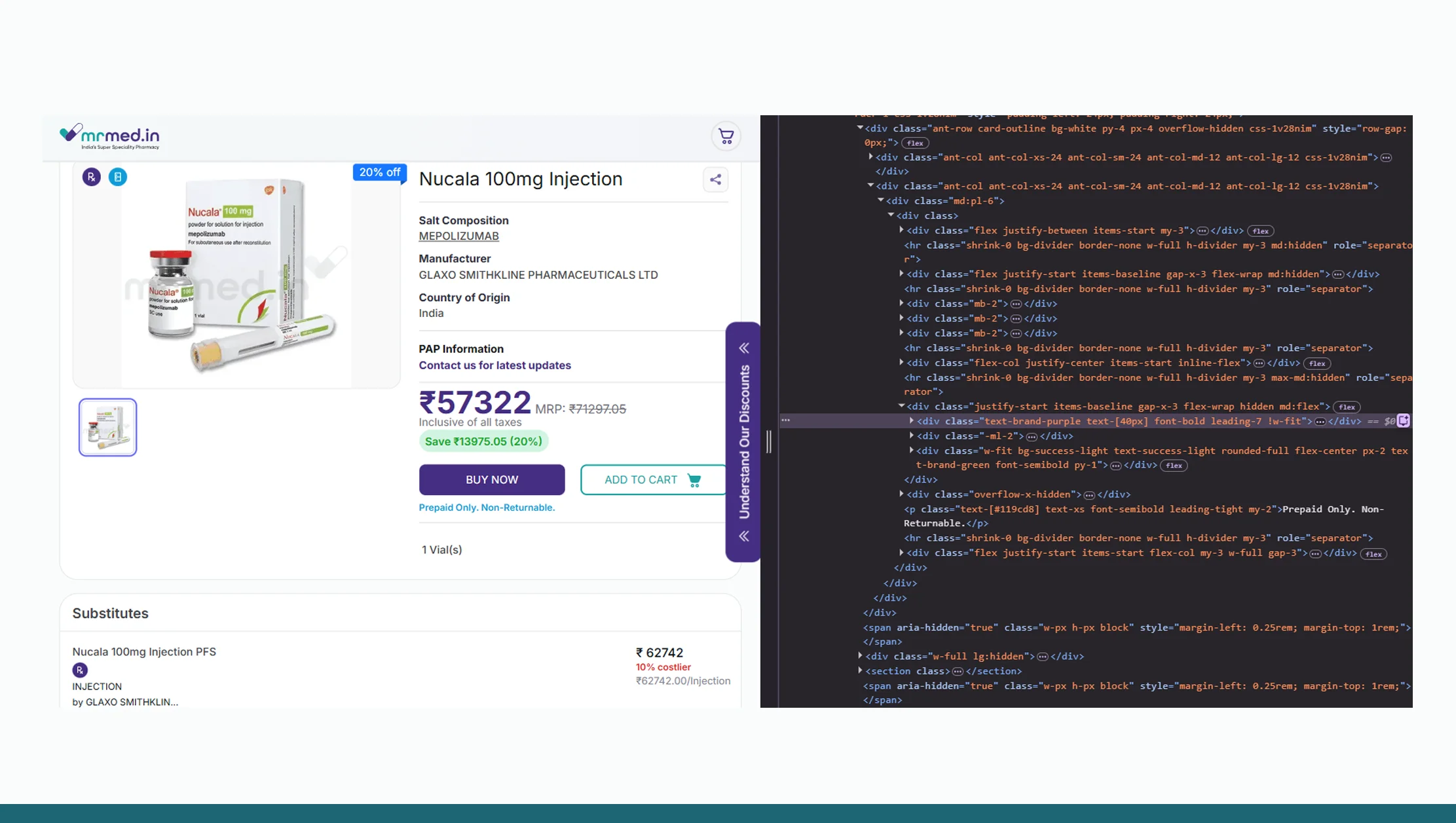Expand the text-brand-purple div node
1456x823 pixels.
click(x=911, y=421)
